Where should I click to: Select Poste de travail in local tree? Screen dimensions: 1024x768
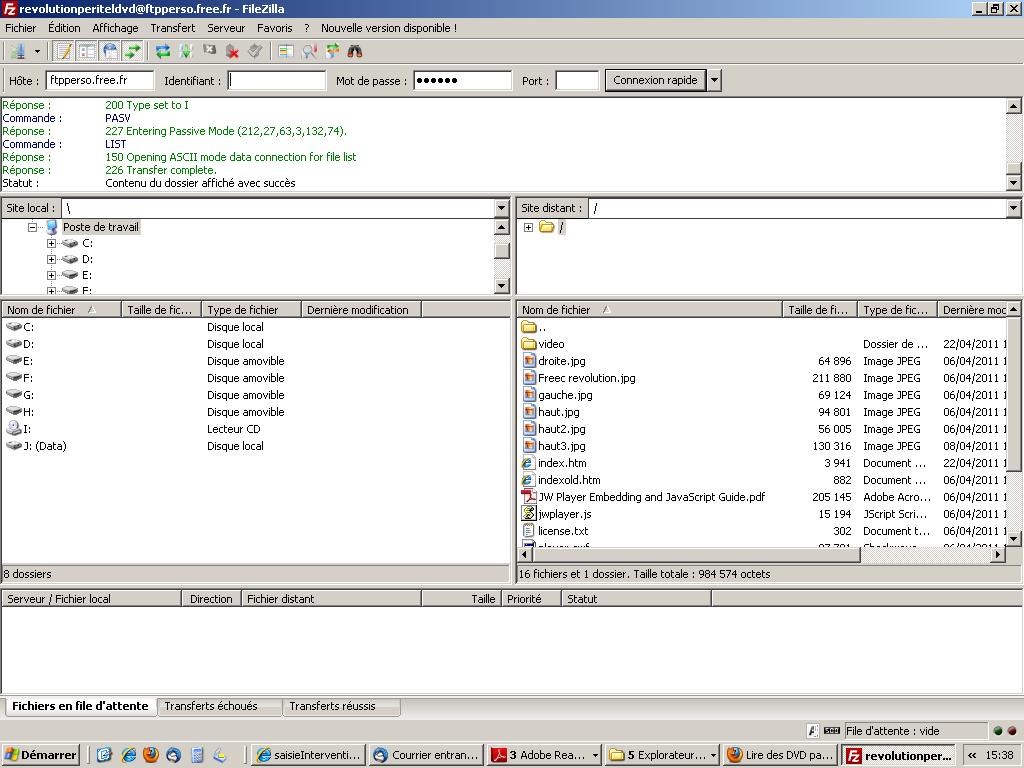101,227
